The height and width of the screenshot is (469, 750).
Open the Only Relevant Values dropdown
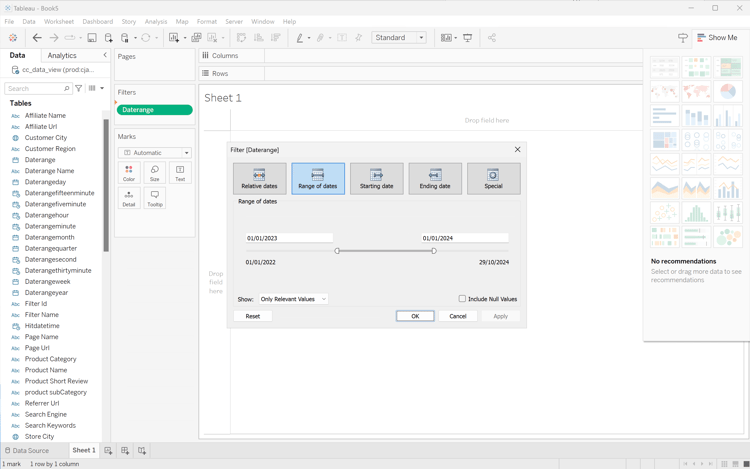coord(293,299)
